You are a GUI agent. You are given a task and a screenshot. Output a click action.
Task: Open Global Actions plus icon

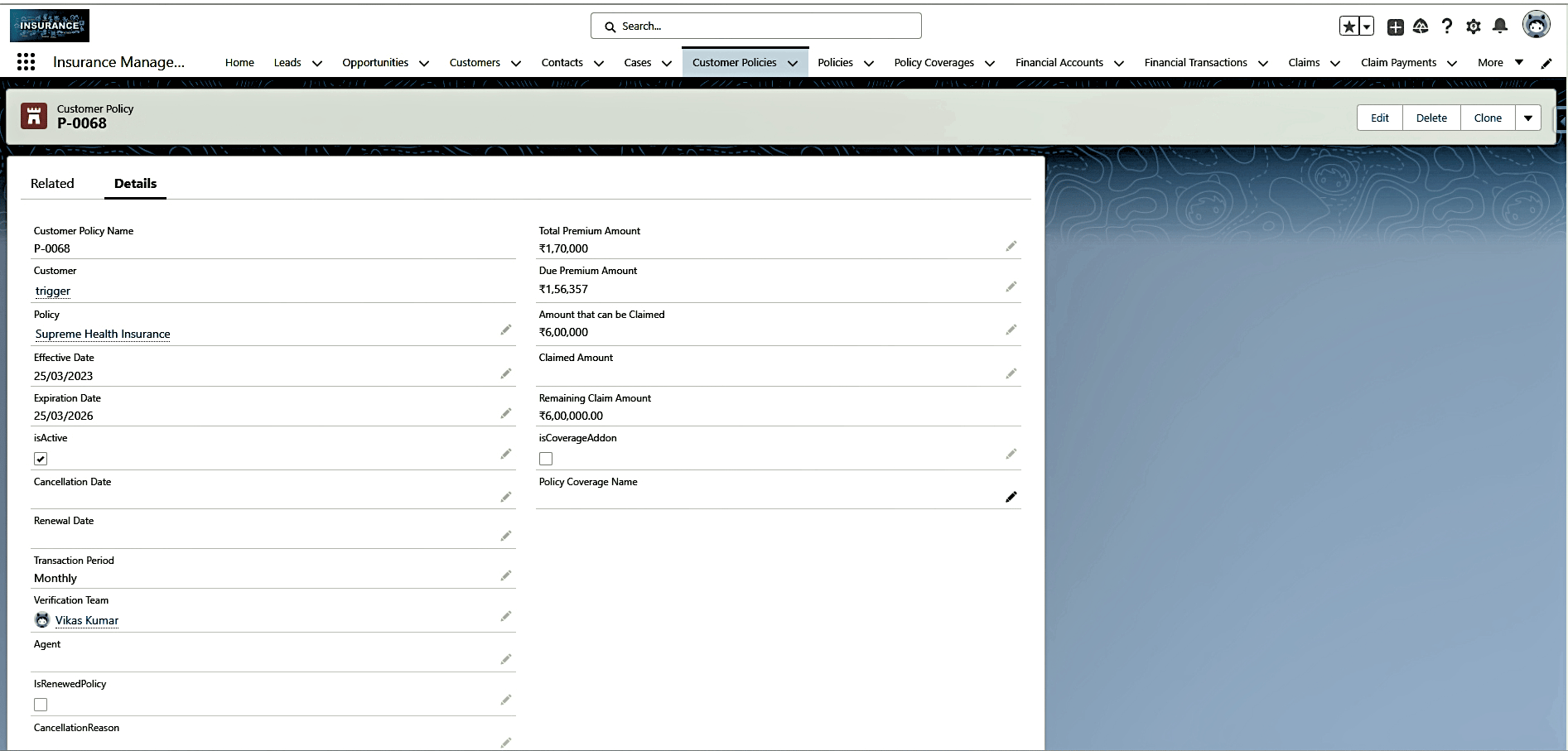tap(1396, 26)
